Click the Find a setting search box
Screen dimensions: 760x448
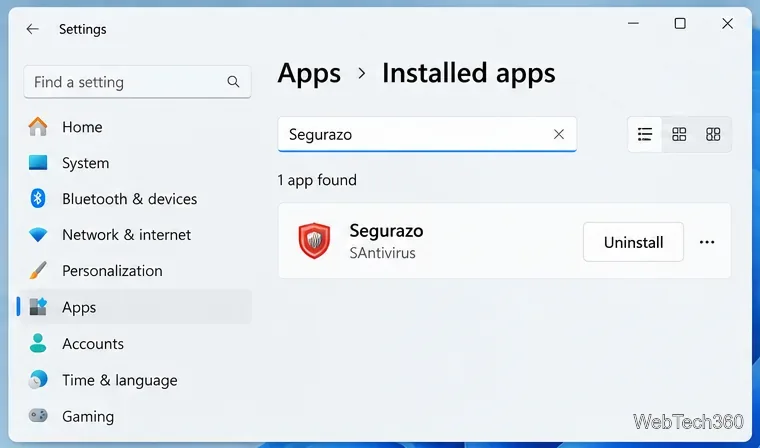point(137,82)
